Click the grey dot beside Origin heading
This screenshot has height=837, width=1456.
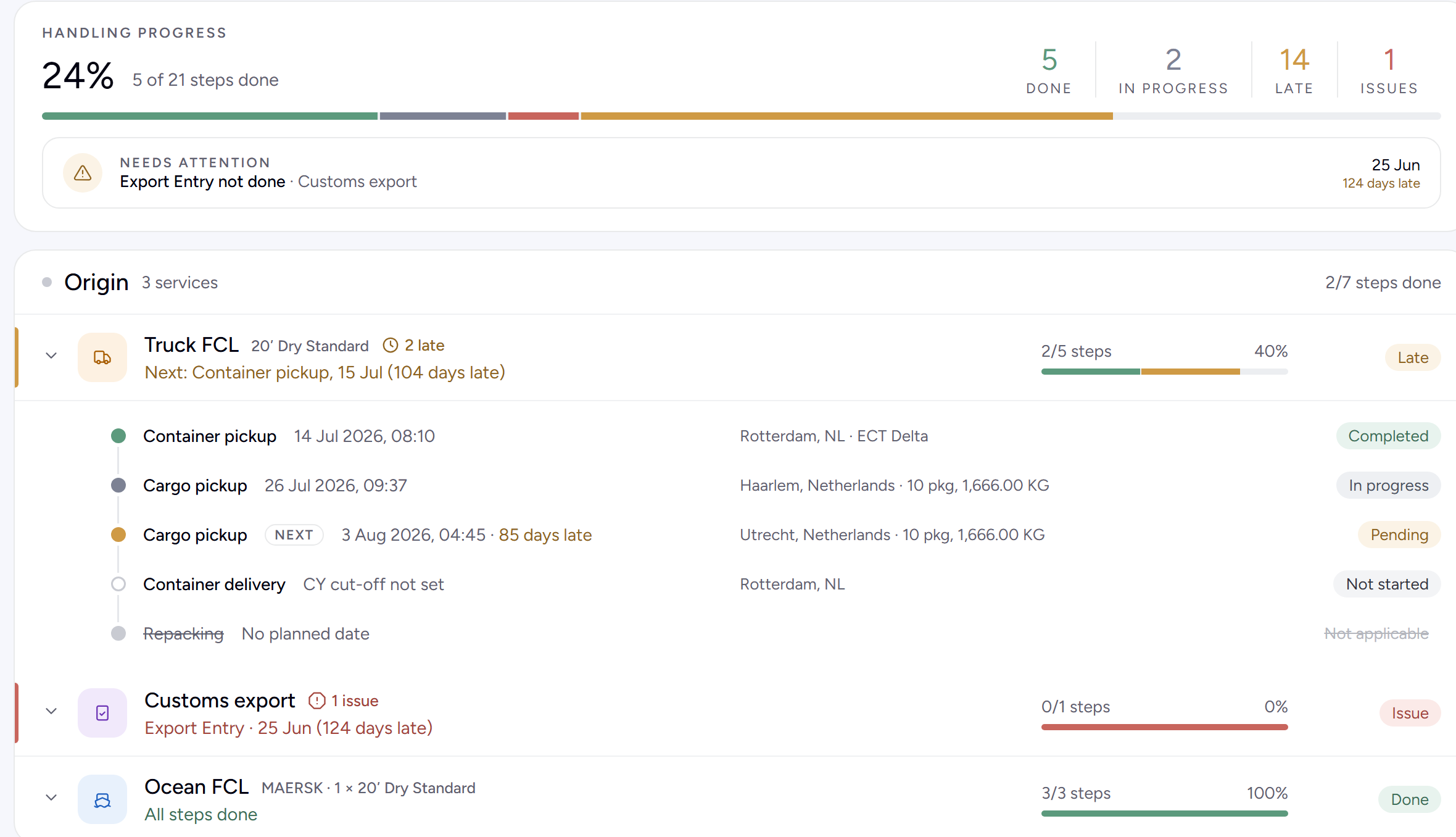coord(47,282)
